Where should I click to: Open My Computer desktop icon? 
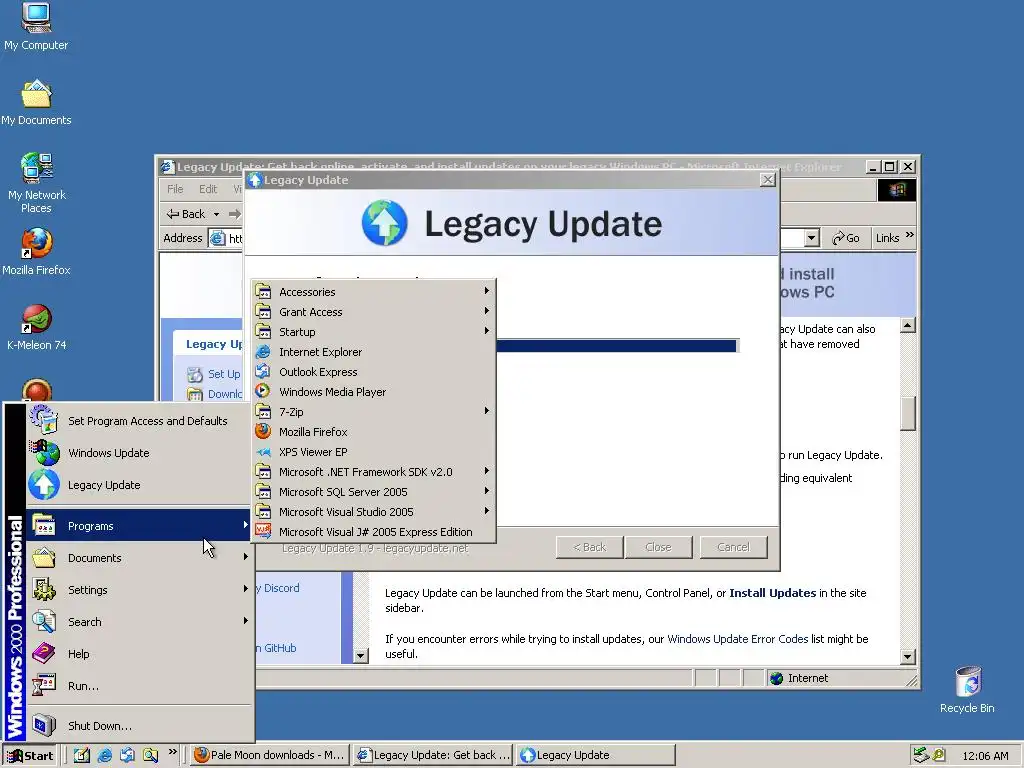36,26
